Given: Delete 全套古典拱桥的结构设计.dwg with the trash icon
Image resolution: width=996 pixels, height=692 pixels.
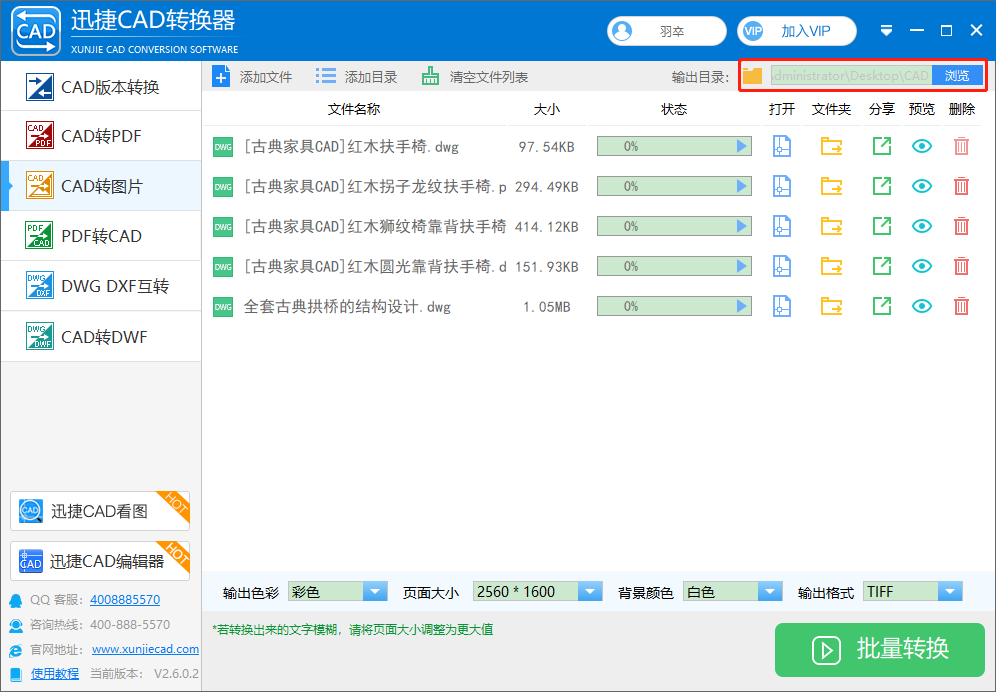Looking at the screenshot, I should click(x=960, y=306).
